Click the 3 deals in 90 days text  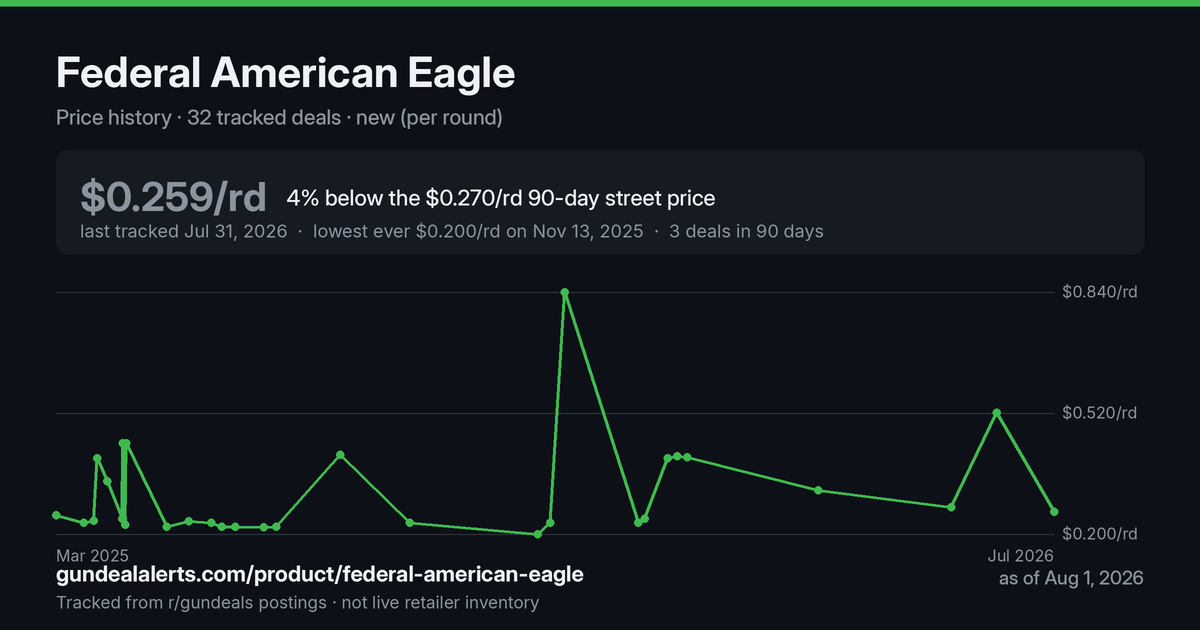[x=746, y=231]
